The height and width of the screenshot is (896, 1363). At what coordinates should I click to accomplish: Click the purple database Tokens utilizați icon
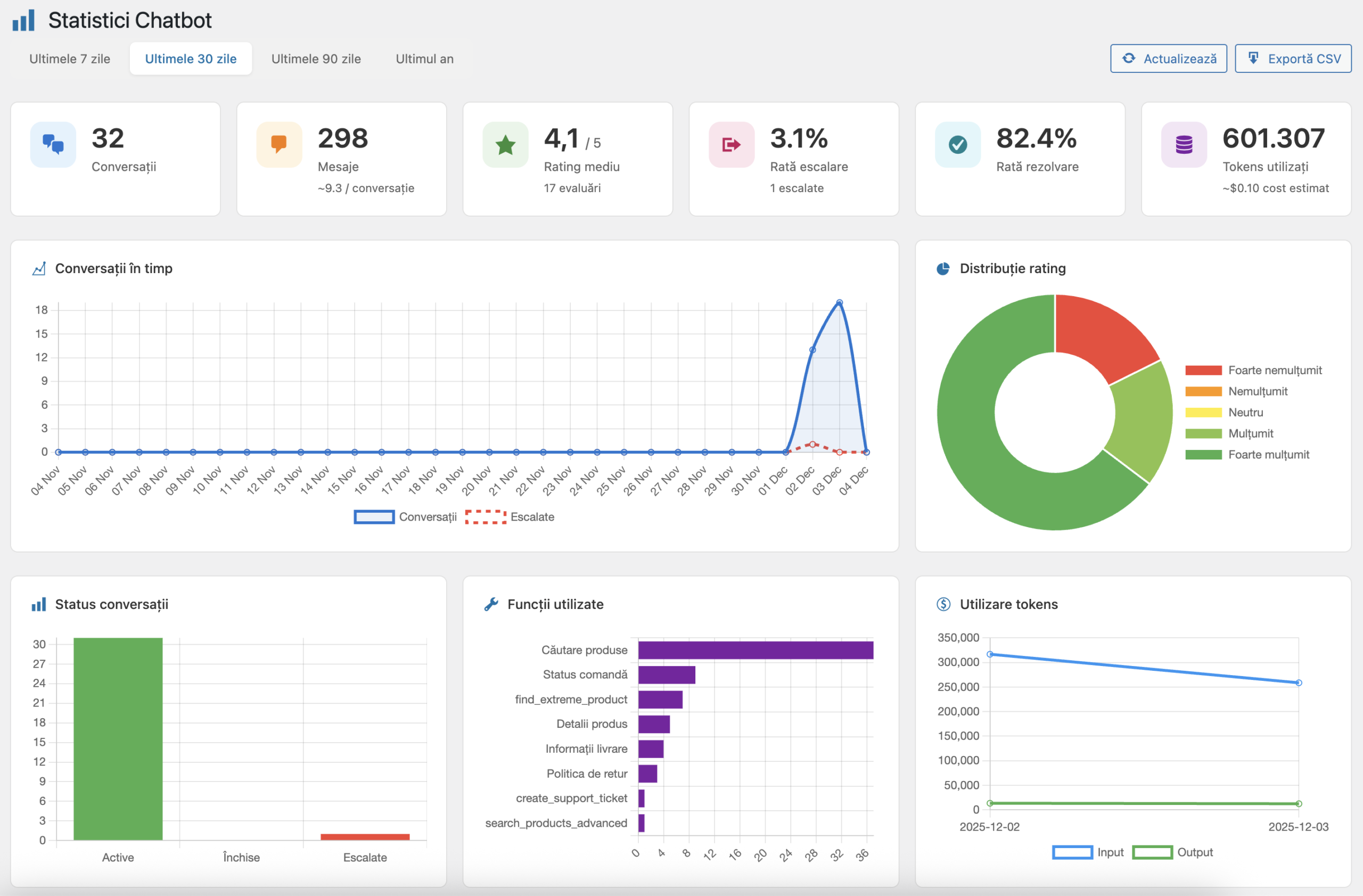point(1184,144)
